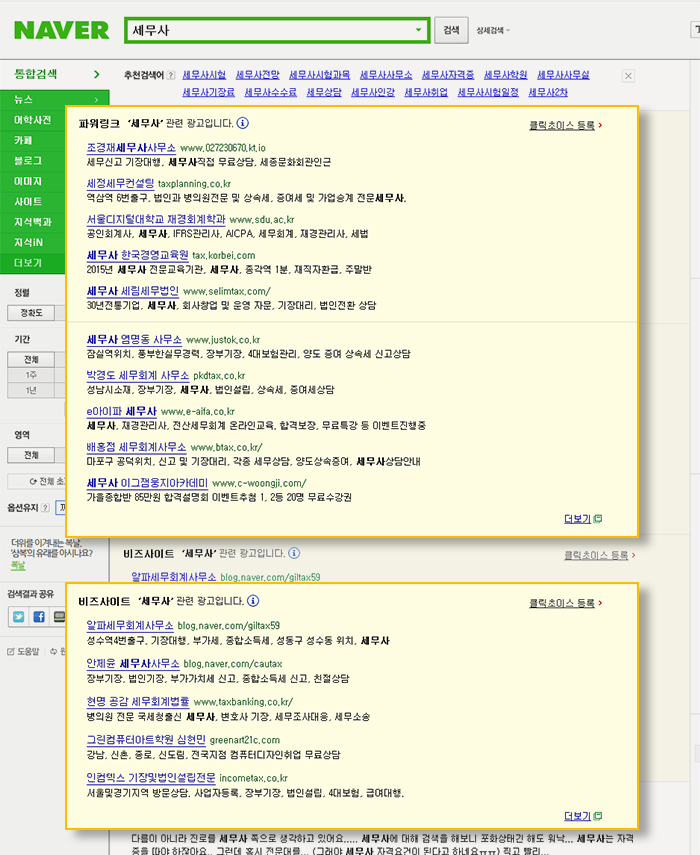Click 클릭초이스 등록 in the 파워링크 box
Screen dimensions: 700x855
[562, 125]
